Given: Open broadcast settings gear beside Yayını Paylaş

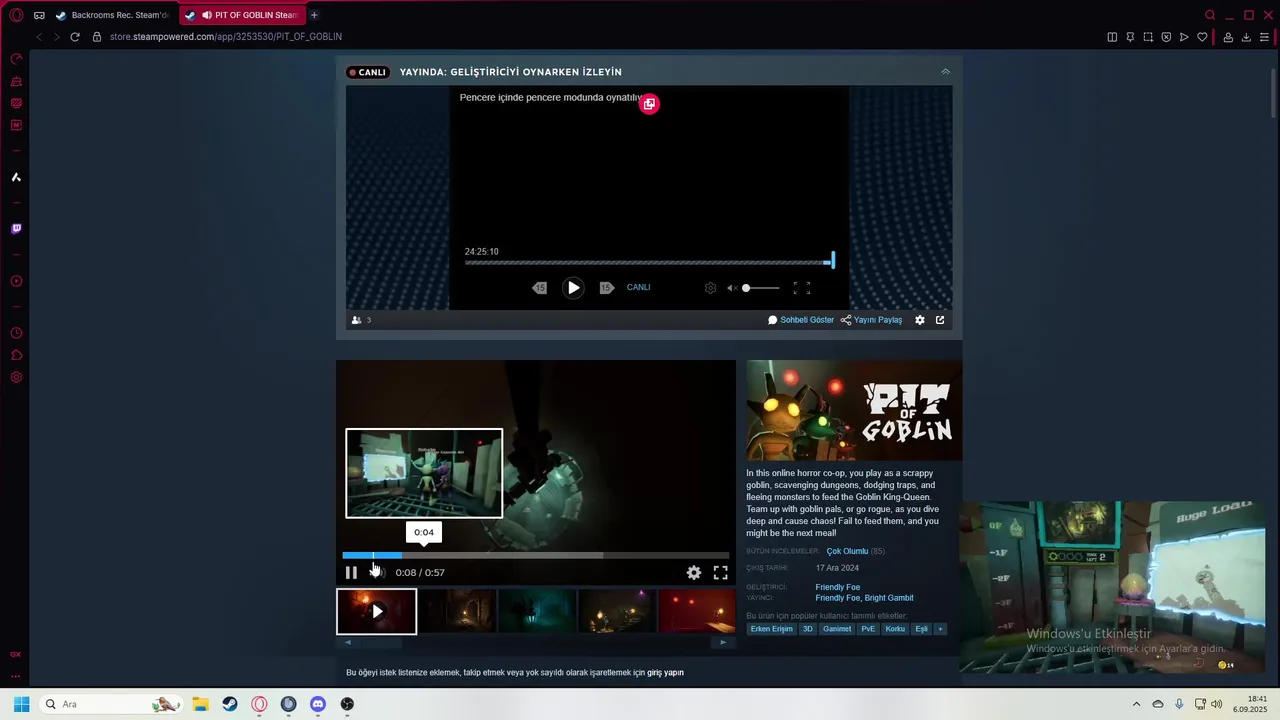Looking at the screenshot, I should click(920, 320).
